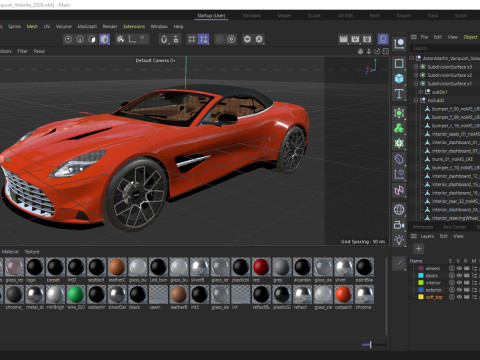Click the Spline rectangle tool icon

(x=399, y=63)
